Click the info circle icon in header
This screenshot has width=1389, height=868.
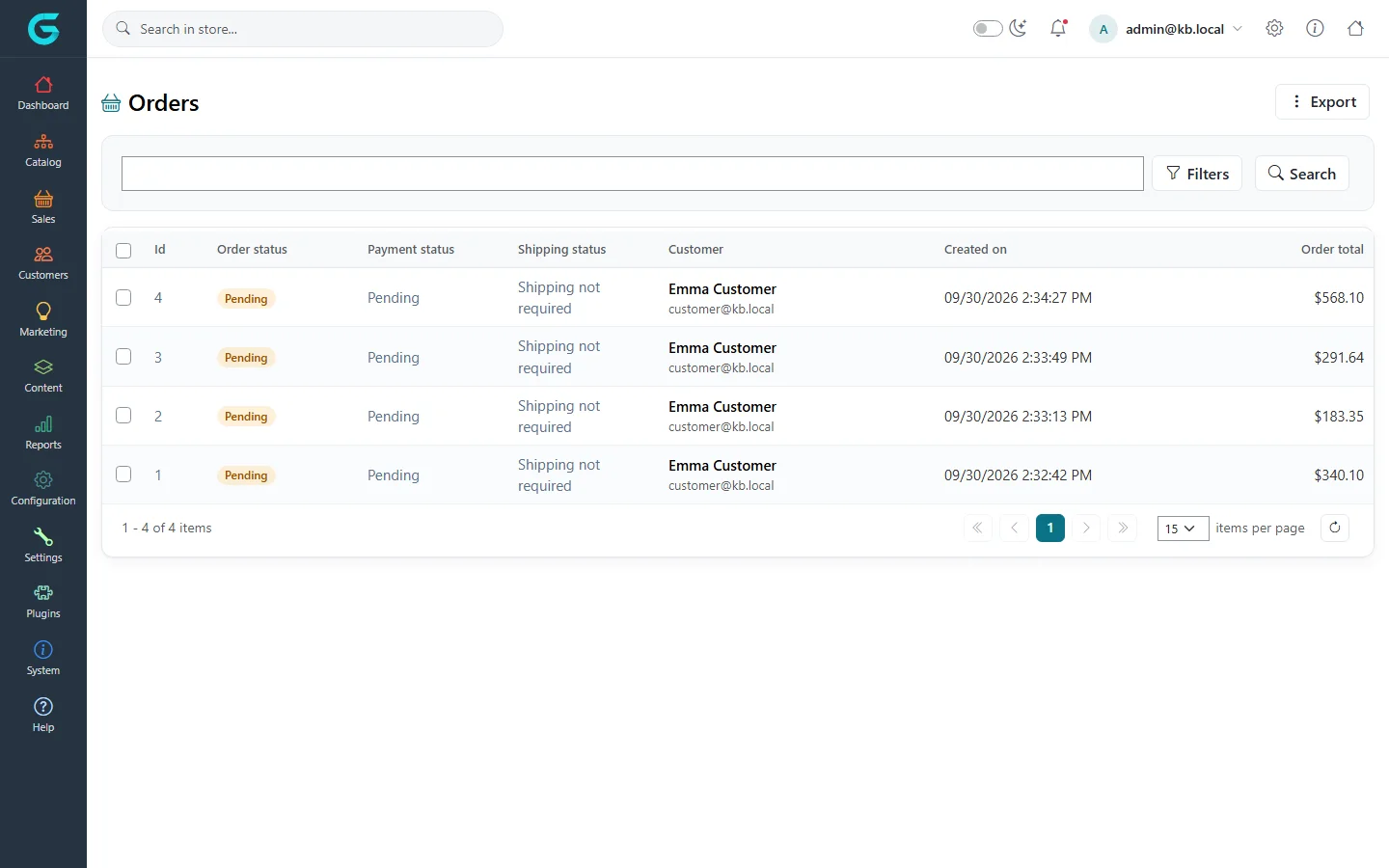(x=1315, y=29)
